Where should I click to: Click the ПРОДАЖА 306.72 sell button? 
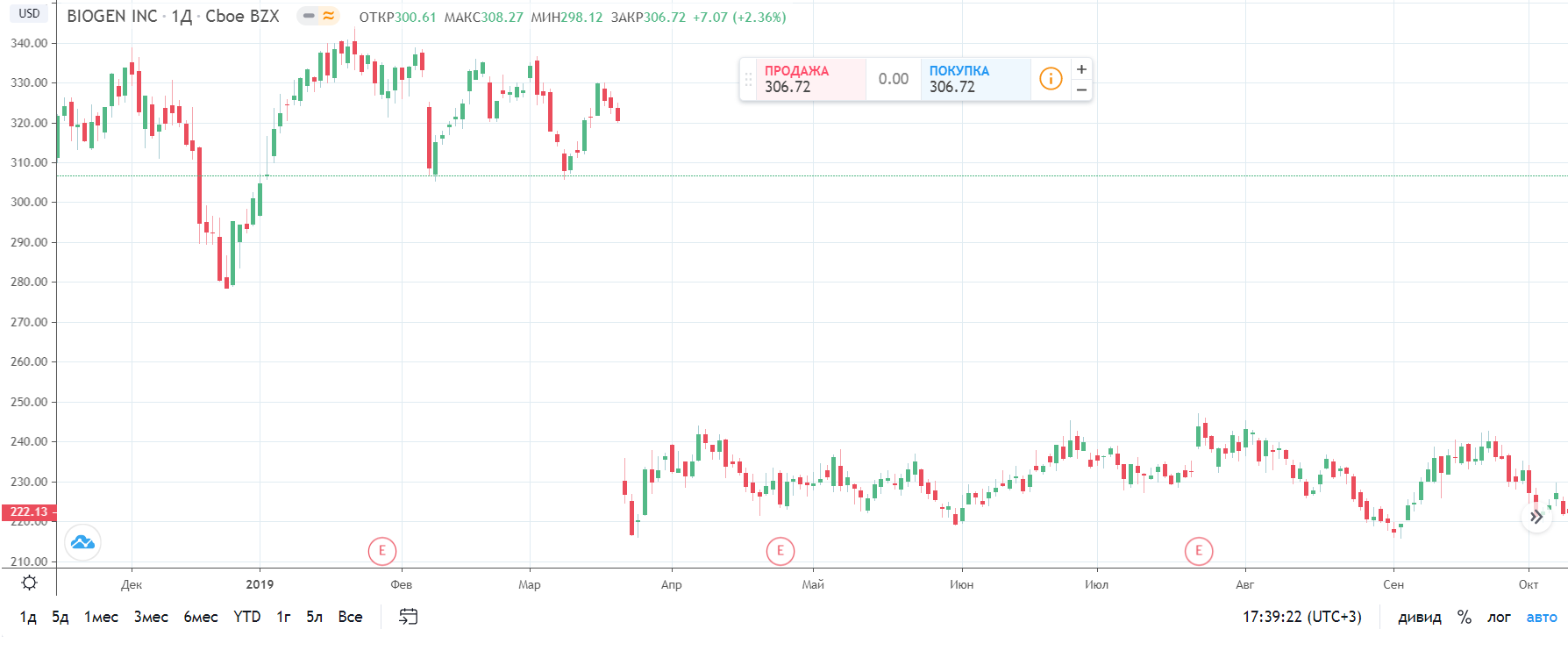point(811,79)
